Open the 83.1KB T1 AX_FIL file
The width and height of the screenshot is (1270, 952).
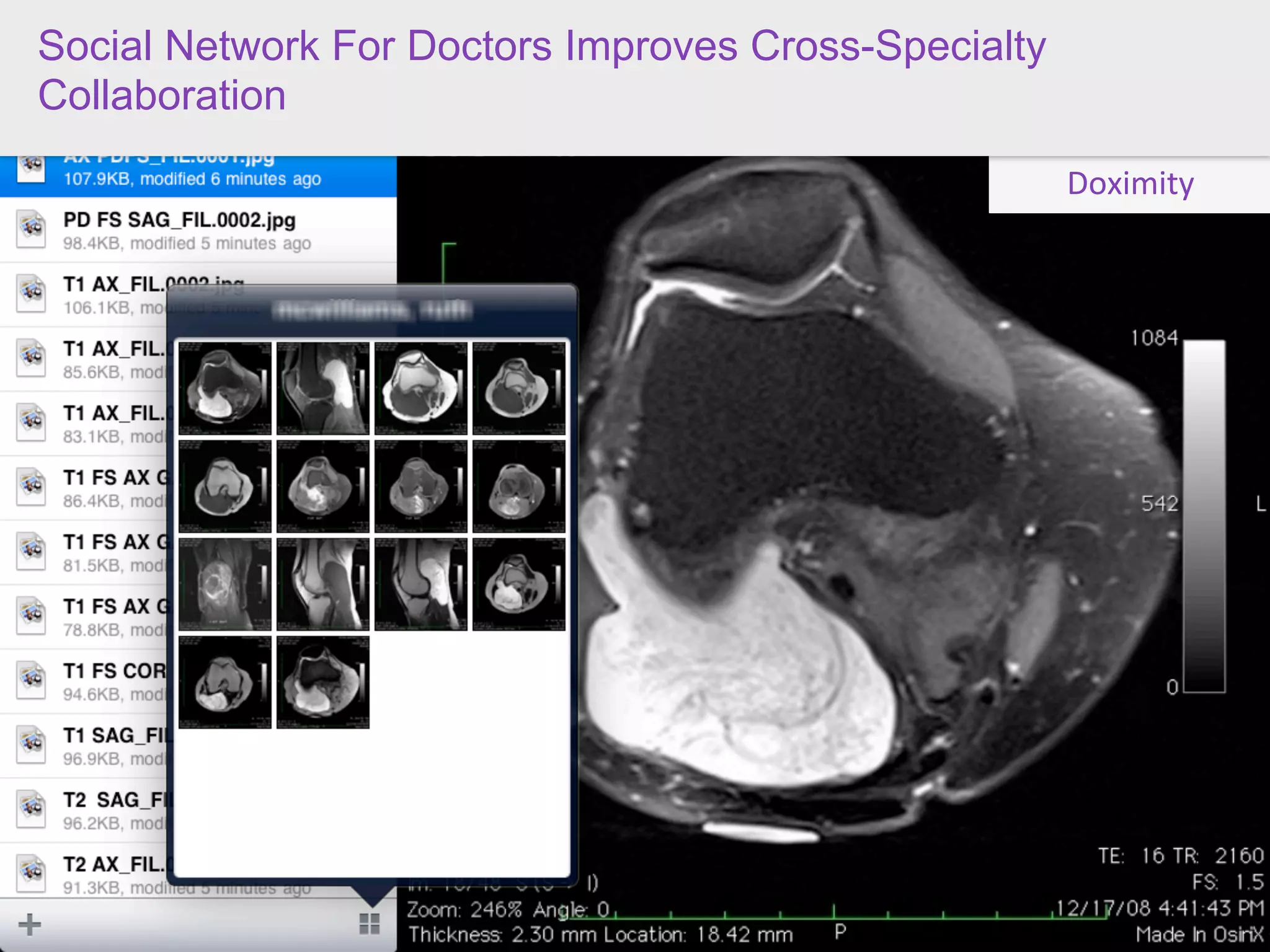tap(84, 424)
